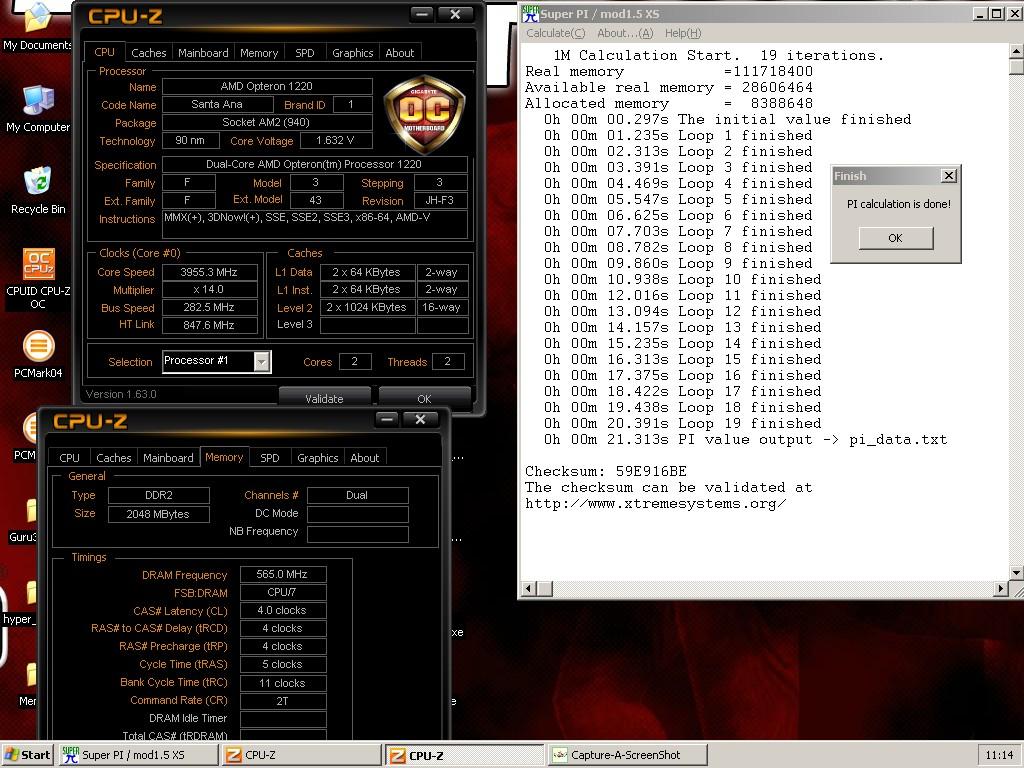This screenshot has height=768, width=1024.
Task: Switch to Super PI taskbar button
Action: click(138, 755)
